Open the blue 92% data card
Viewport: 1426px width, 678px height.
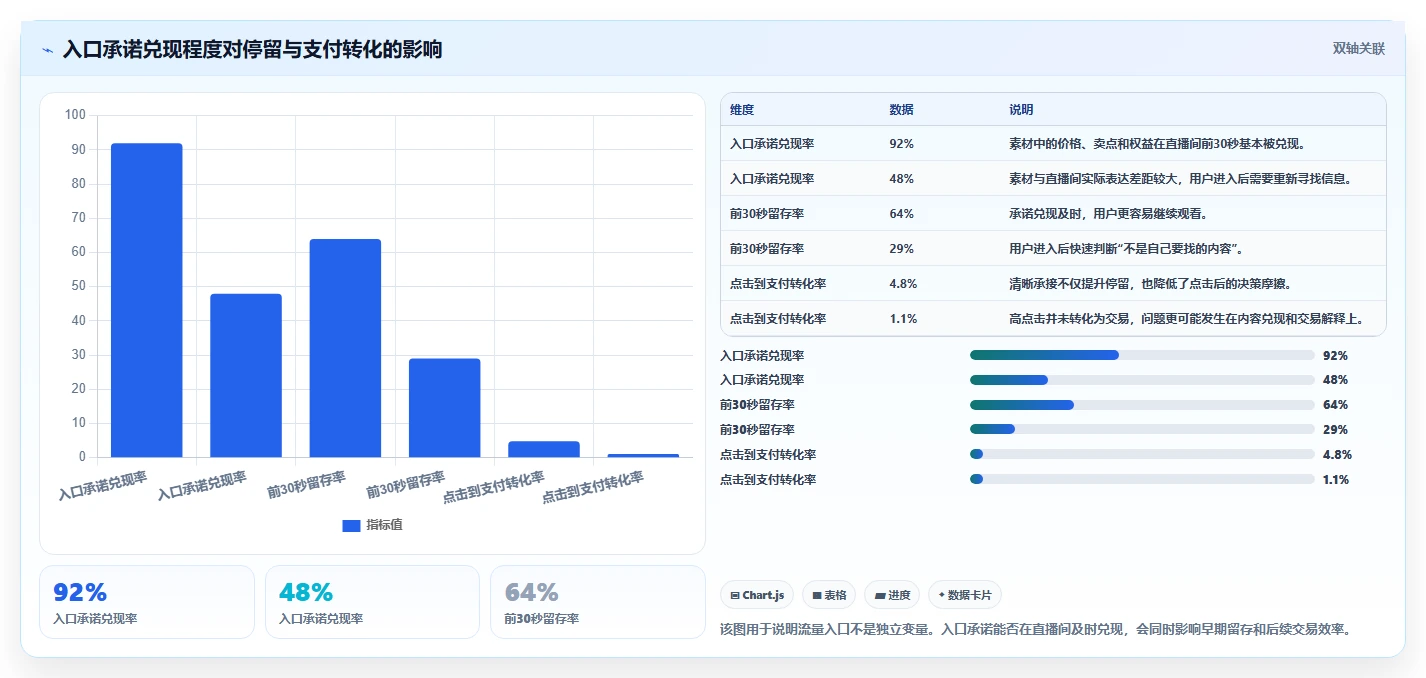(x=147, y=602)
